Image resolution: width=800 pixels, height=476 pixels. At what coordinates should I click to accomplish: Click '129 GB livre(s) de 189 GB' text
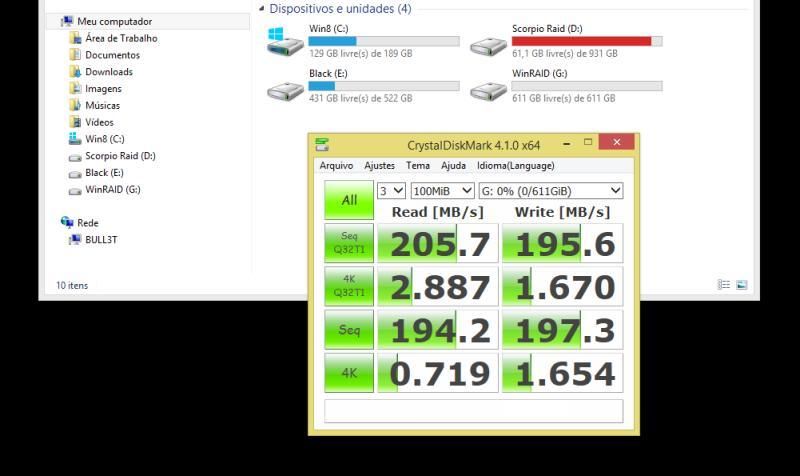pyautogui.click(x=361, y=54)
